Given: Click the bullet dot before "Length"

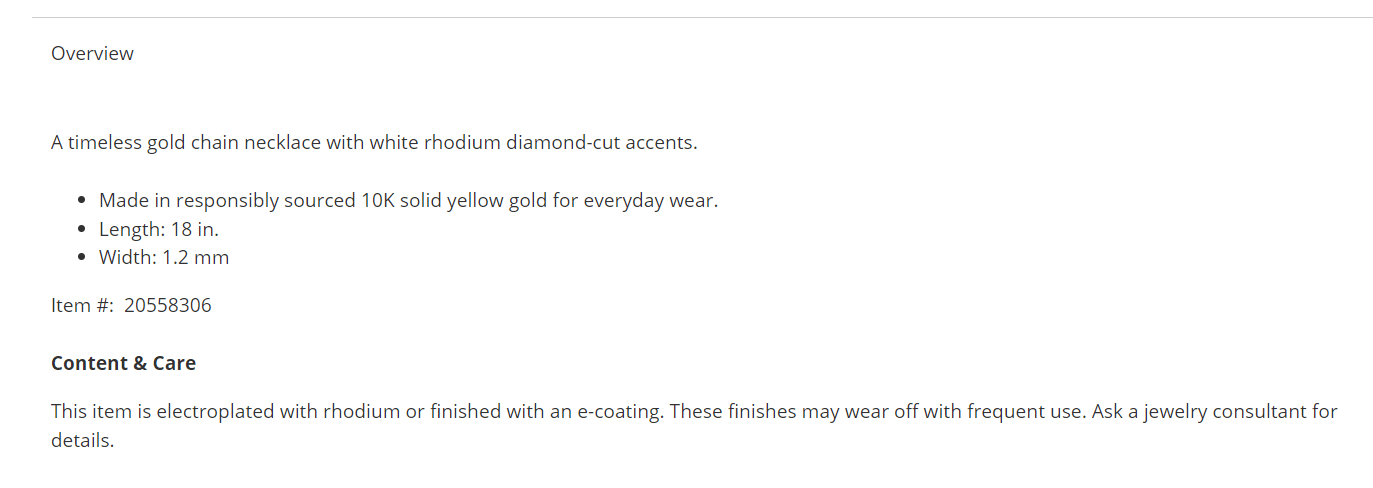Looking at the screenshot, I should click(81, 230).
